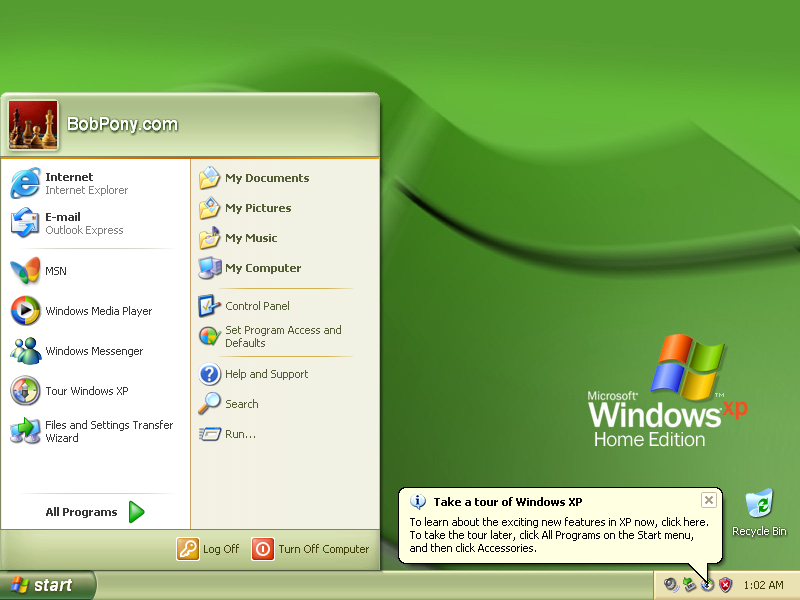Open Windows Messenger
Viewport: 800px width, 600px height.
94,351
